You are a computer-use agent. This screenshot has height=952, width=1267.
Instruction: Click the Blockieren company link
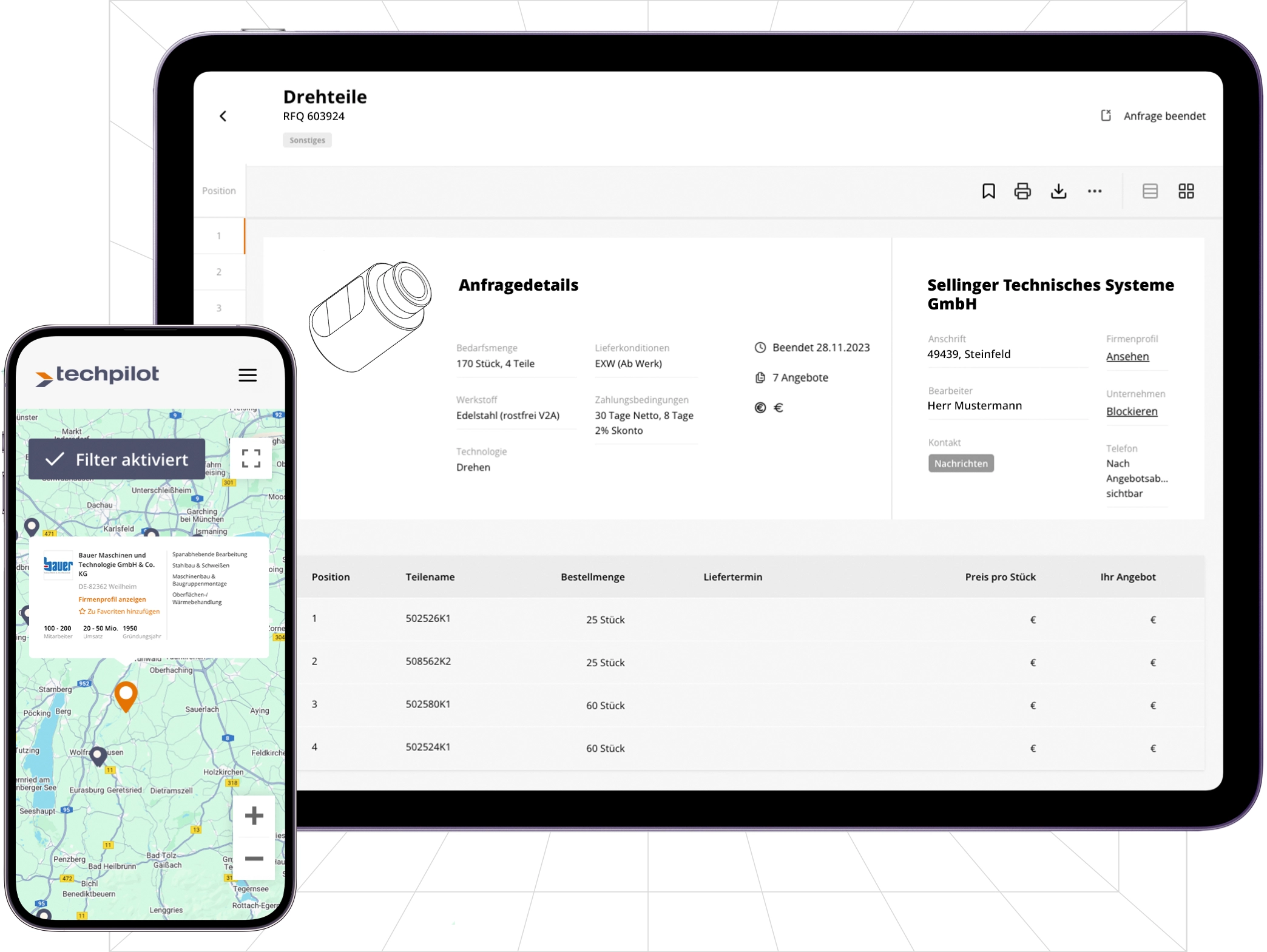pos(1131,412)
